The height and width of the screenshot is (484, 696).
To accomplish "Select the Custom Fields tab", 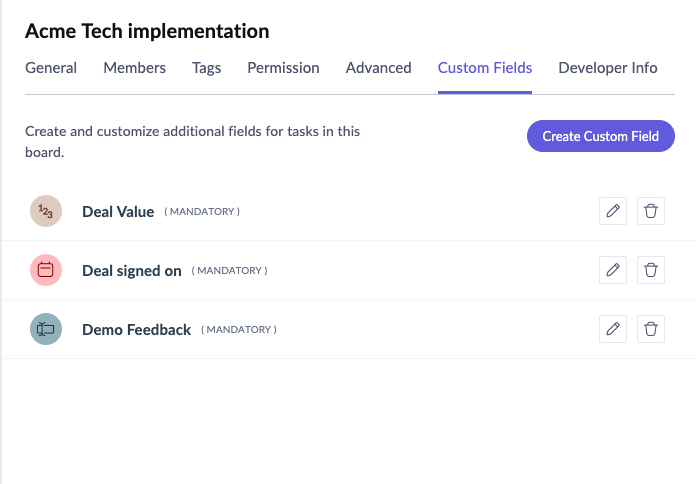I will tap(485, 68).
